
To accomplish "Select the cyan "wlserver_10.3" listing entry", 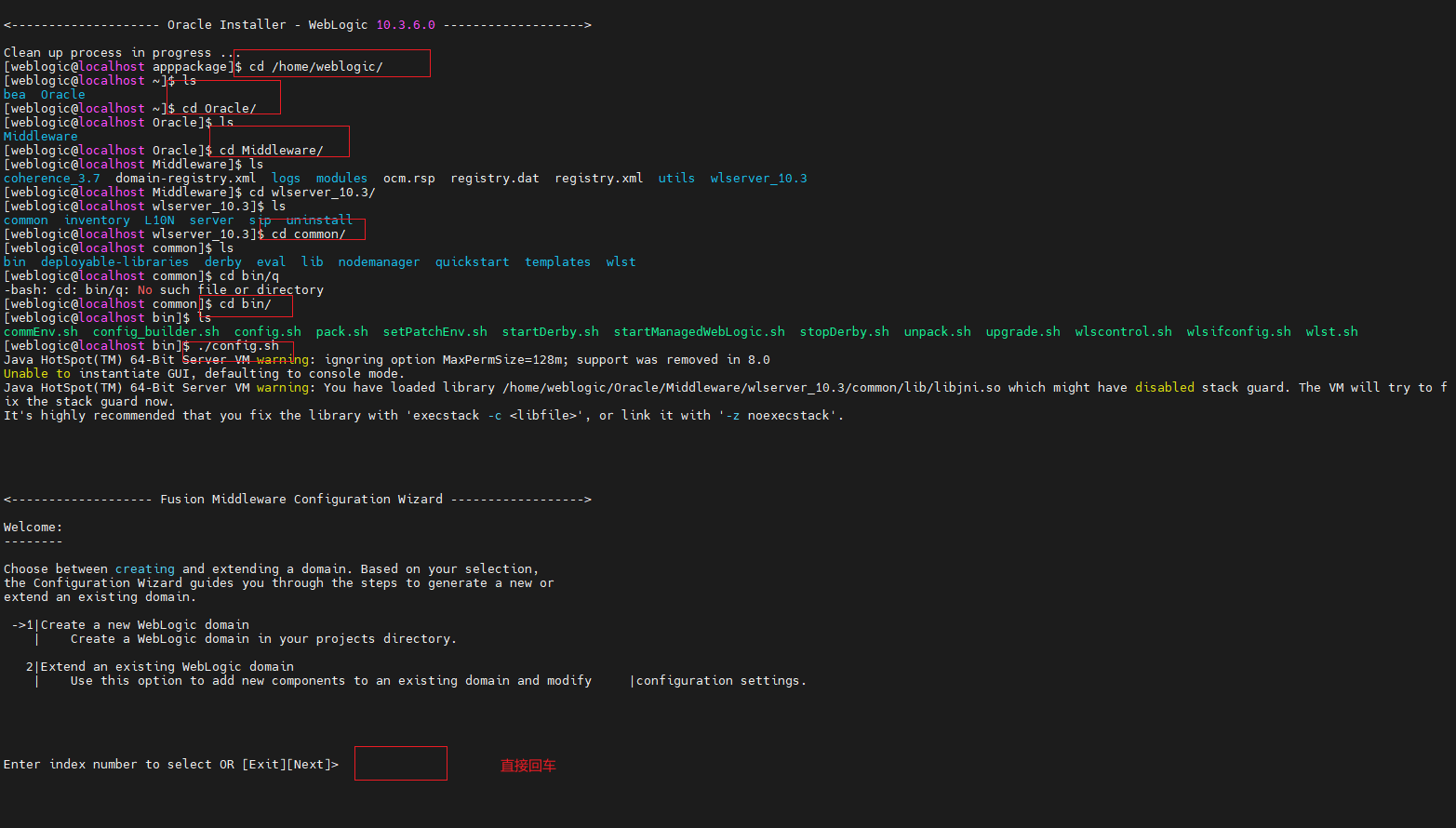I will click(x=759, y=179).
